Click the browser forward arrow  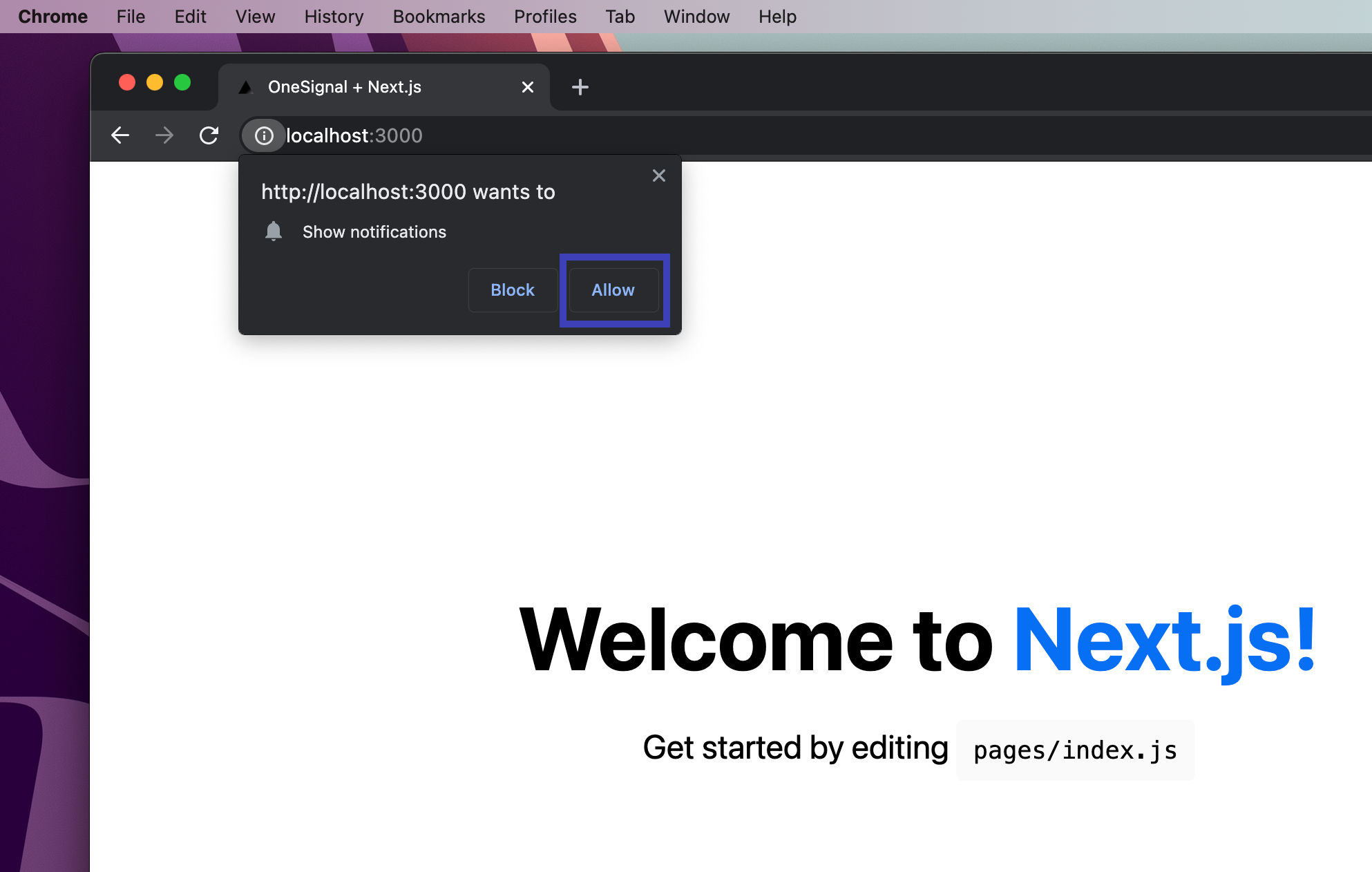pos(164,135)
